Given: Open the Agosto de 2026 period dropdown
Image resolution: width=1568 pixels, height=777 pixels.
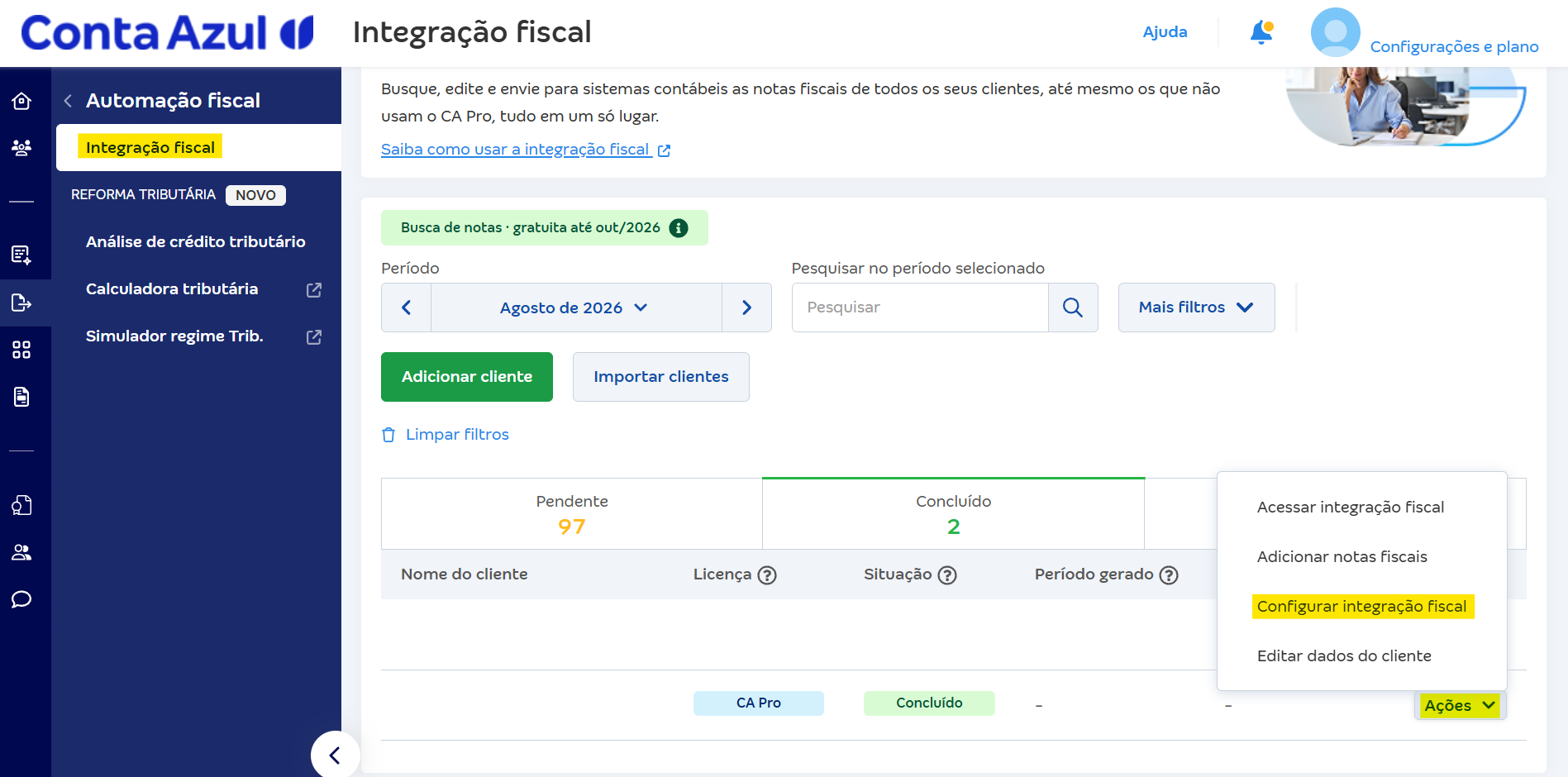Looking at the screenshot, I should (576, 307).
